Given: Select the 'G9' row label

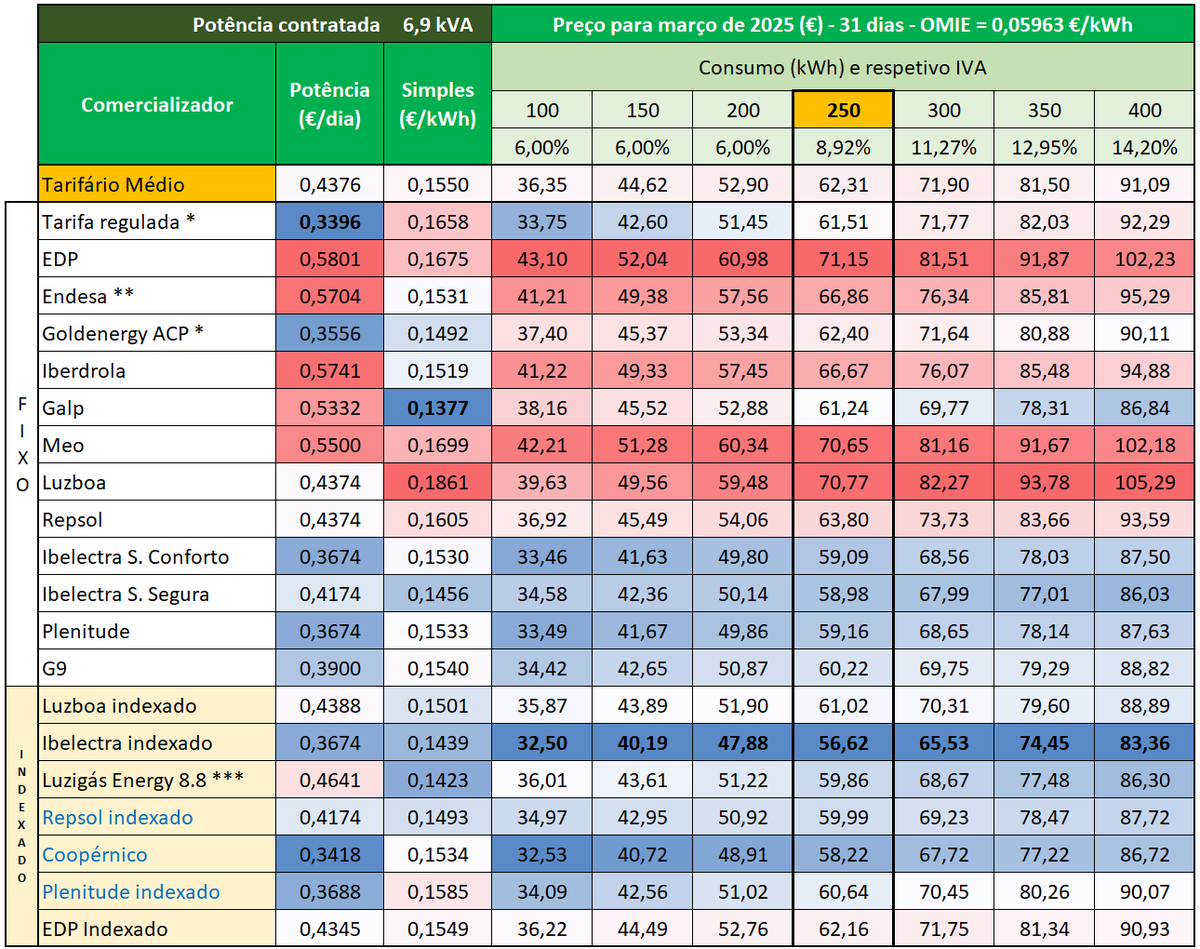Looking at the screenshot, I should click(x=157, y=669).
